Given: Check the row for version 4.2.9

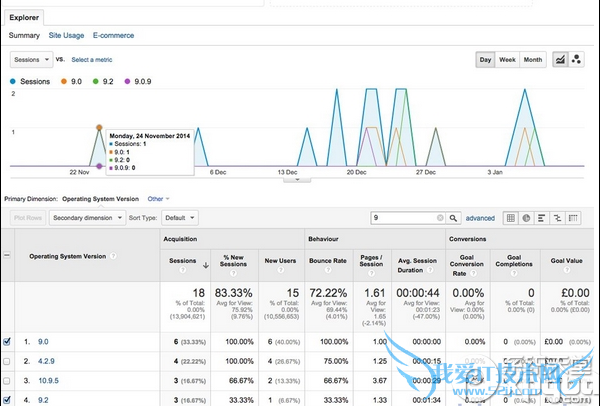Looking at the screenshot, I should pyautogui.click(x=9, y=362).
